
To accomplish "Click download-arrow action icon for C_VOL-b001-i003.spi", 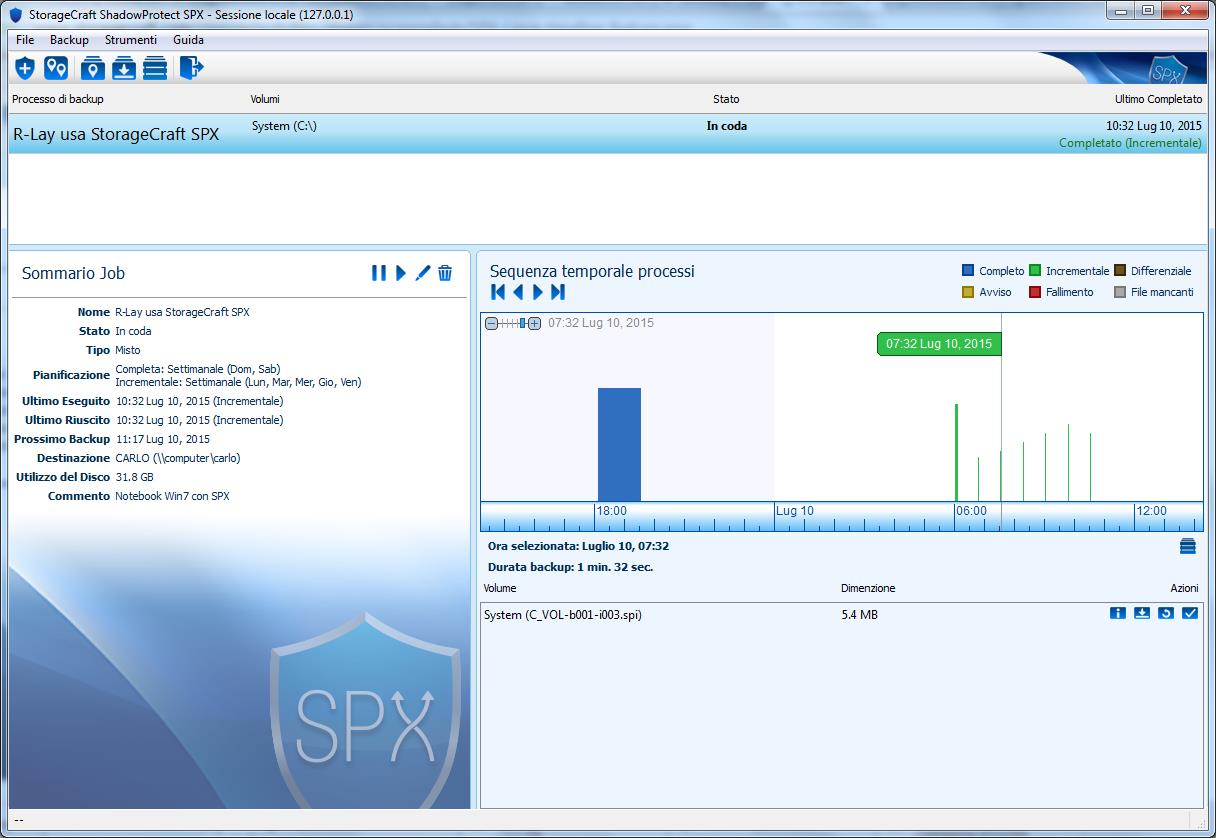I will [x=1142, y=613].
